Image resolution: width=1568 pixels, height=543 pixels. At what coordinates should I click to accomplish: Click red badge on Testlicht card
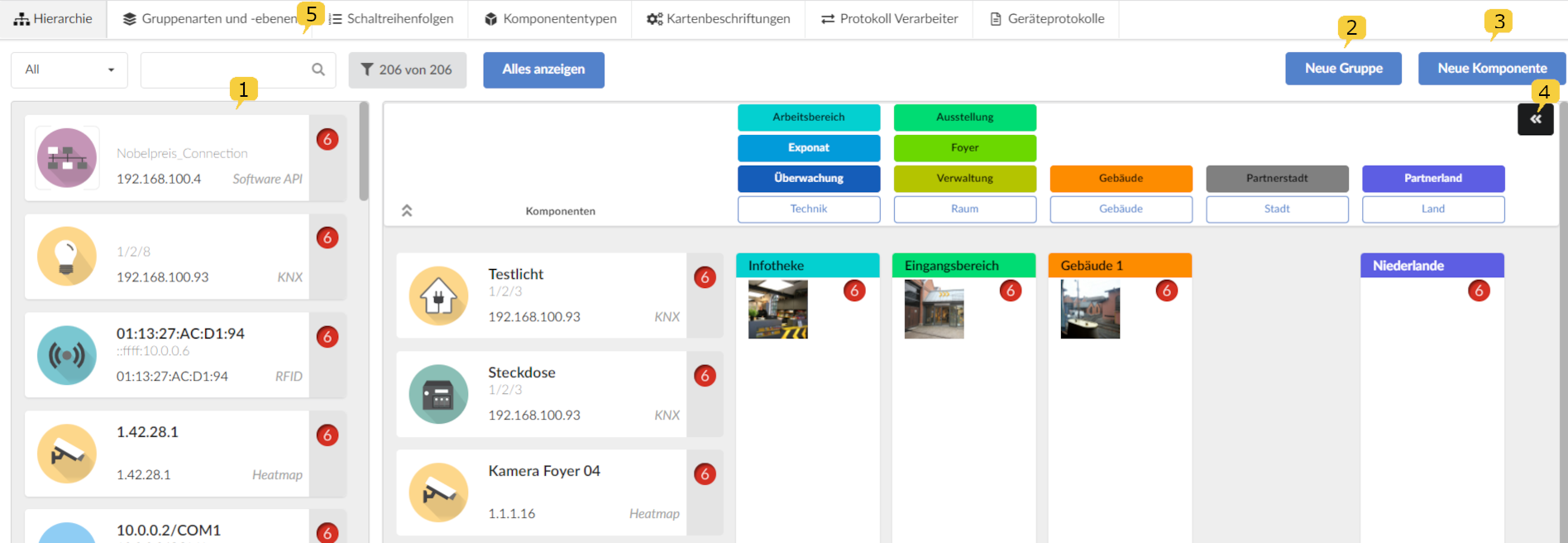pos(705,277)
